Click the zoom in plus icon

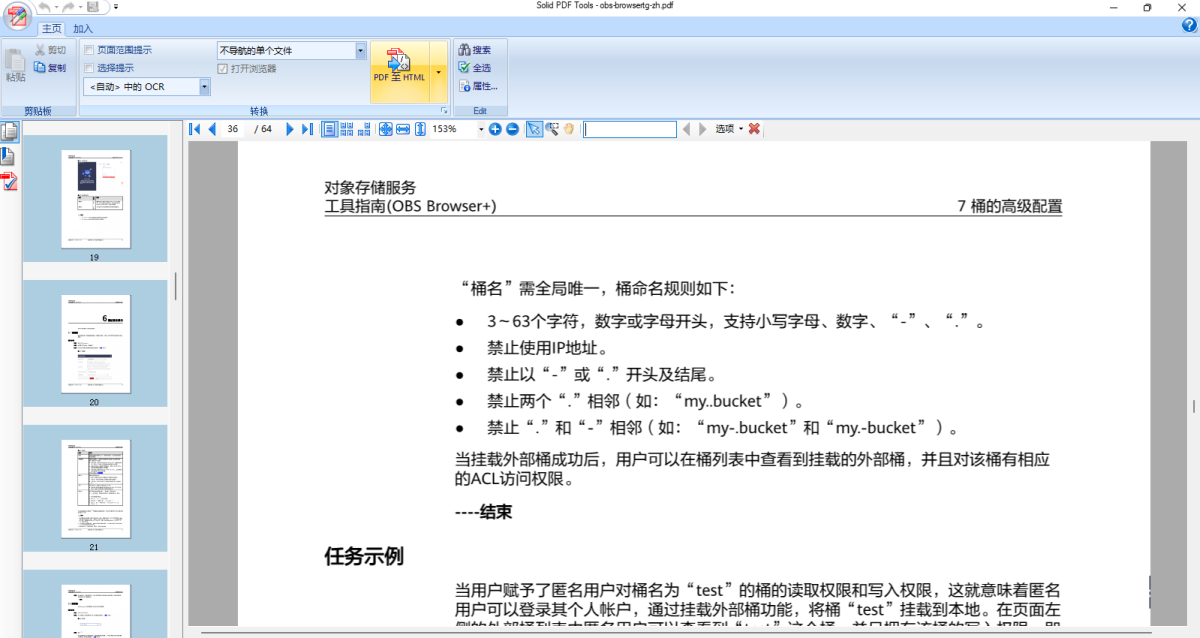(495, 129)
